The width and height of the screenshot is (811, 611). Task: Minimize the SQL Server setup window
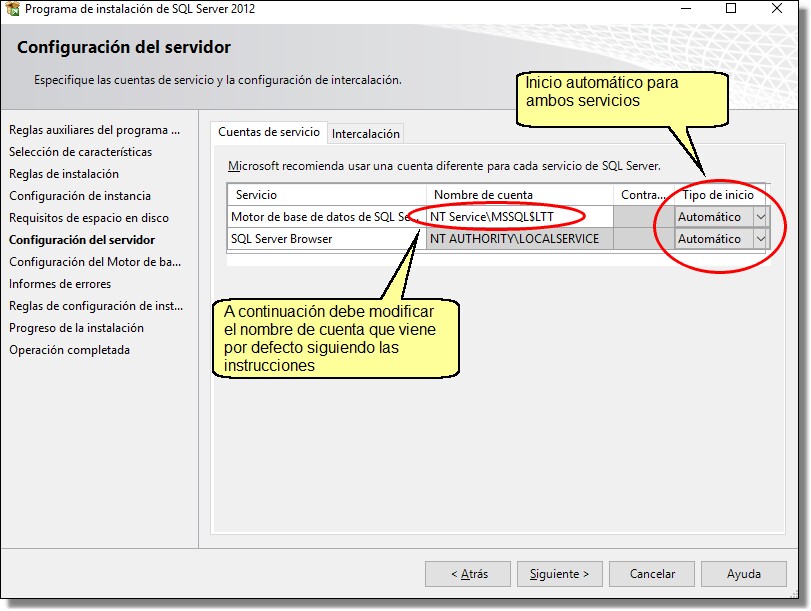point(686,8)
